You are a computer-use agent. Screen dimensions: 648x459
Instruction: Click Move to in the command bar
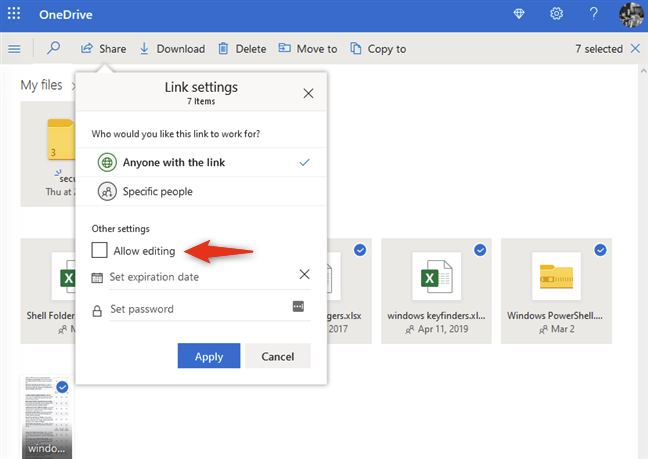(x=307, y=49)
